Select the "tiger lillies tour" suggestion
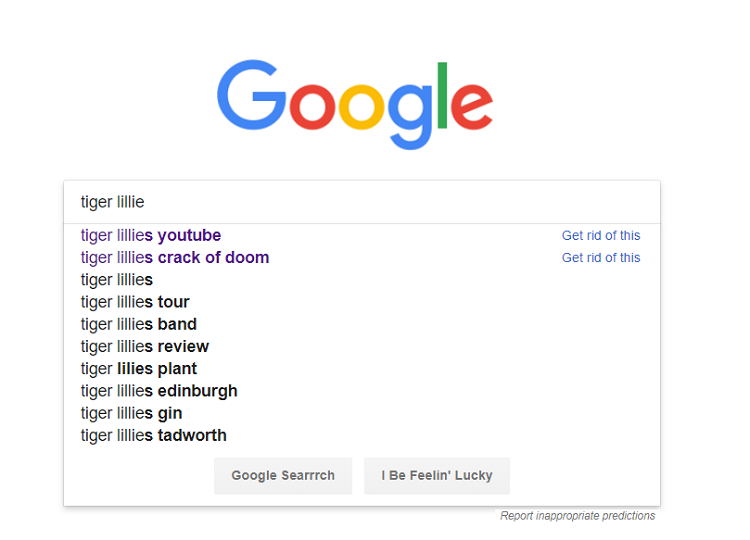This screenshot has width=750, height=540. (x=135, y=302)
